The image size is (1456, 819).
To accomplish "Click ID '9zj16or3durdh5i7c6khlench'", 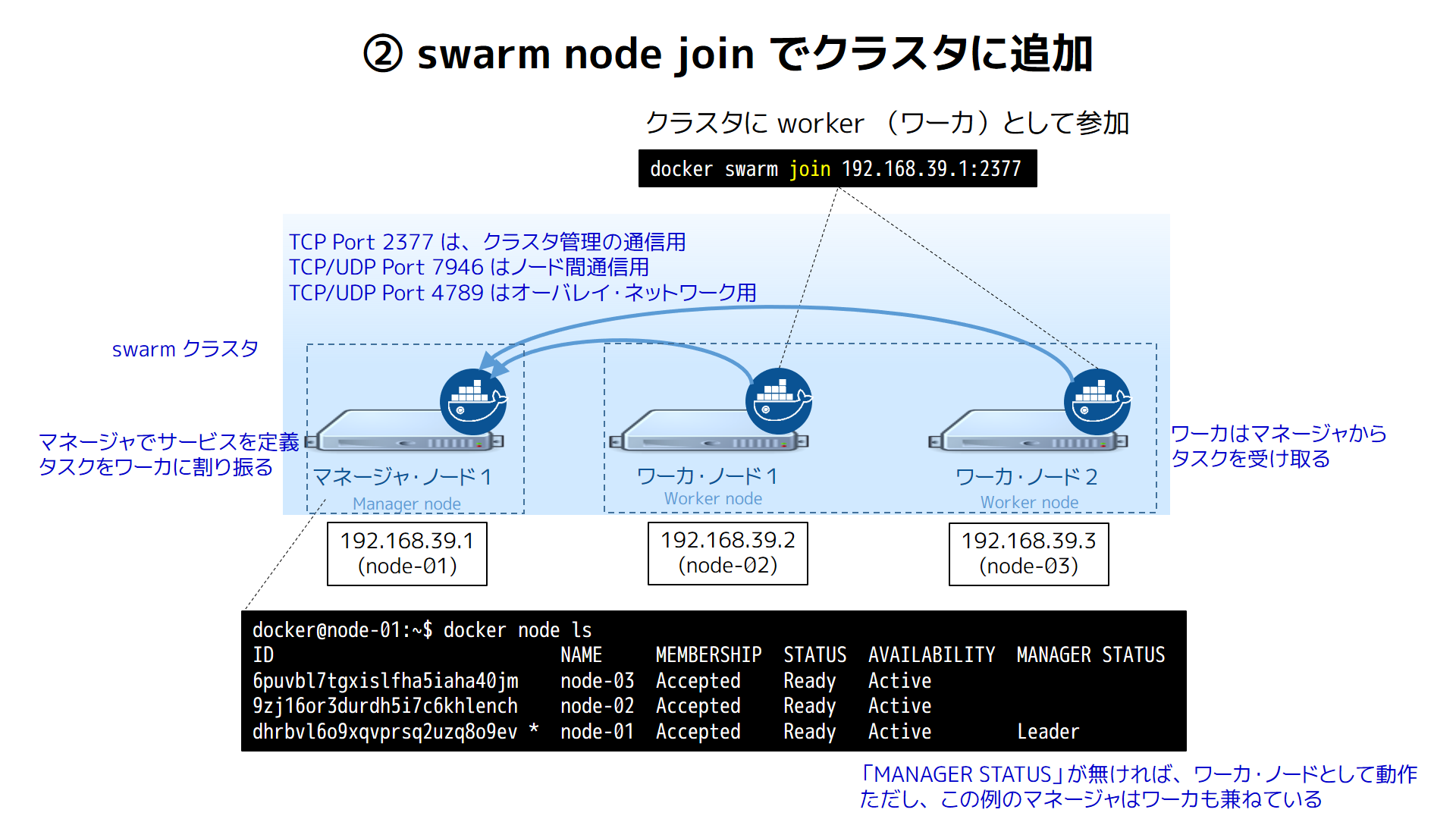I will (385, 706).
